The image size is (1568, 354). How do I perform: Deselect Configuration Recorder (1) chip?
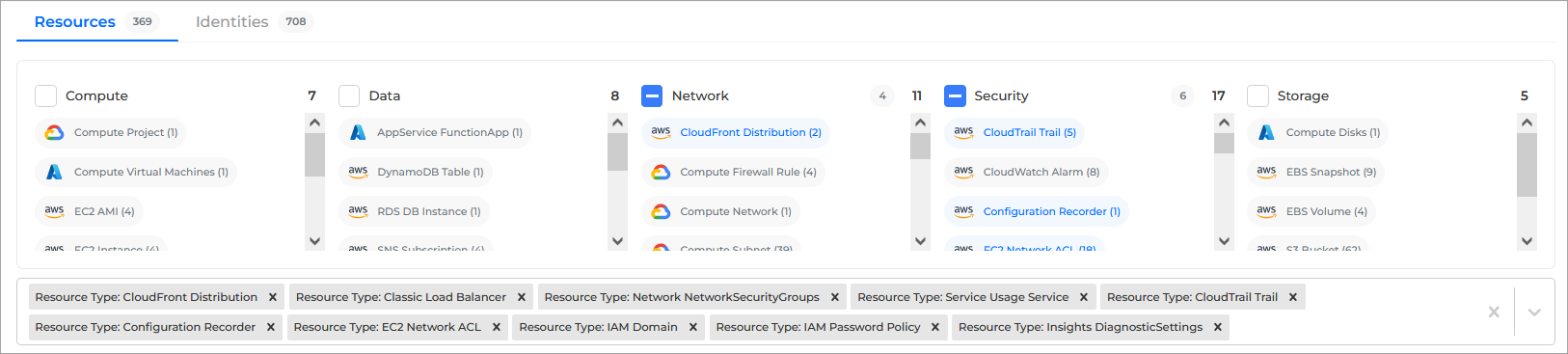tap(1037, 211)
